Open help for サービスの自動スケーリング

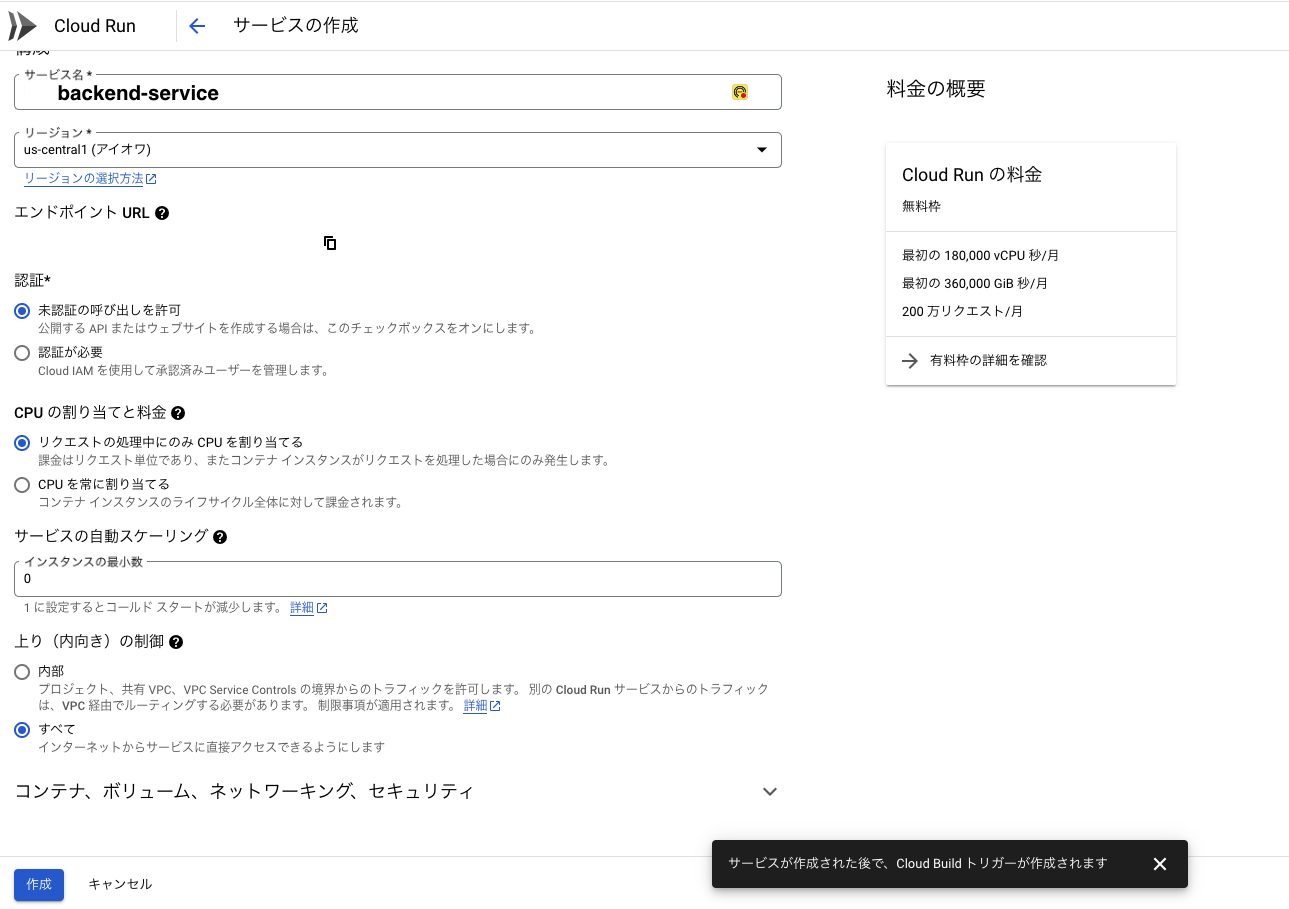click(x=220, y=536)
